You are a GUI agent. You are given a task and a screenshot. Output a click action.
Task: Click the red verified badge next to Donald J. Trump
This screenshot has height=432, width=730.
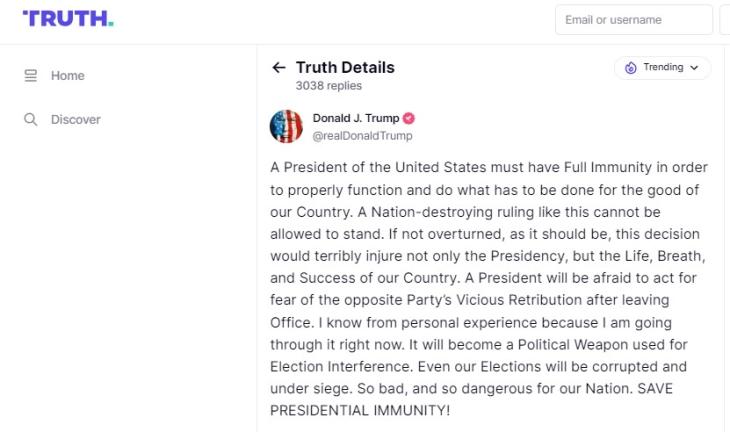click(409, 119)
